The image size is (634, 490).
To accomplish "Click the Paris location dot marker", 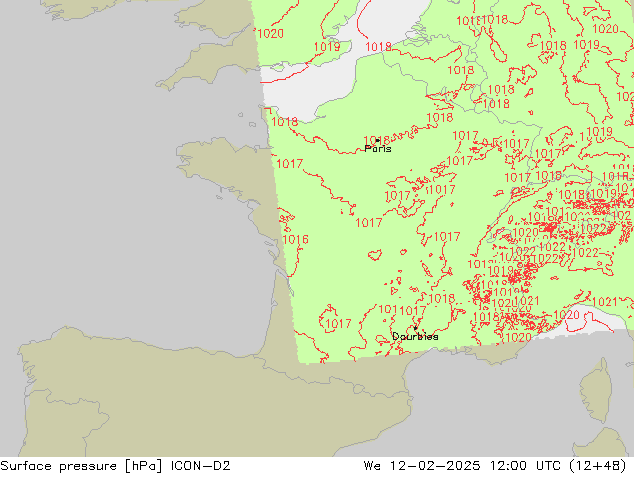I will (377, 141).
